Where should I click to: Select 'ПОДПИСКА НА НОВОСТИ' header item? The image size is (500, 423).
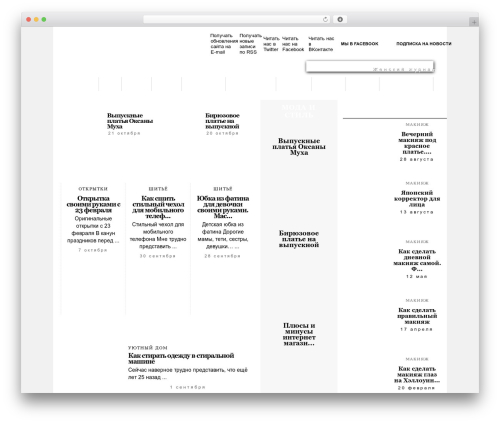tap(424, 44)
